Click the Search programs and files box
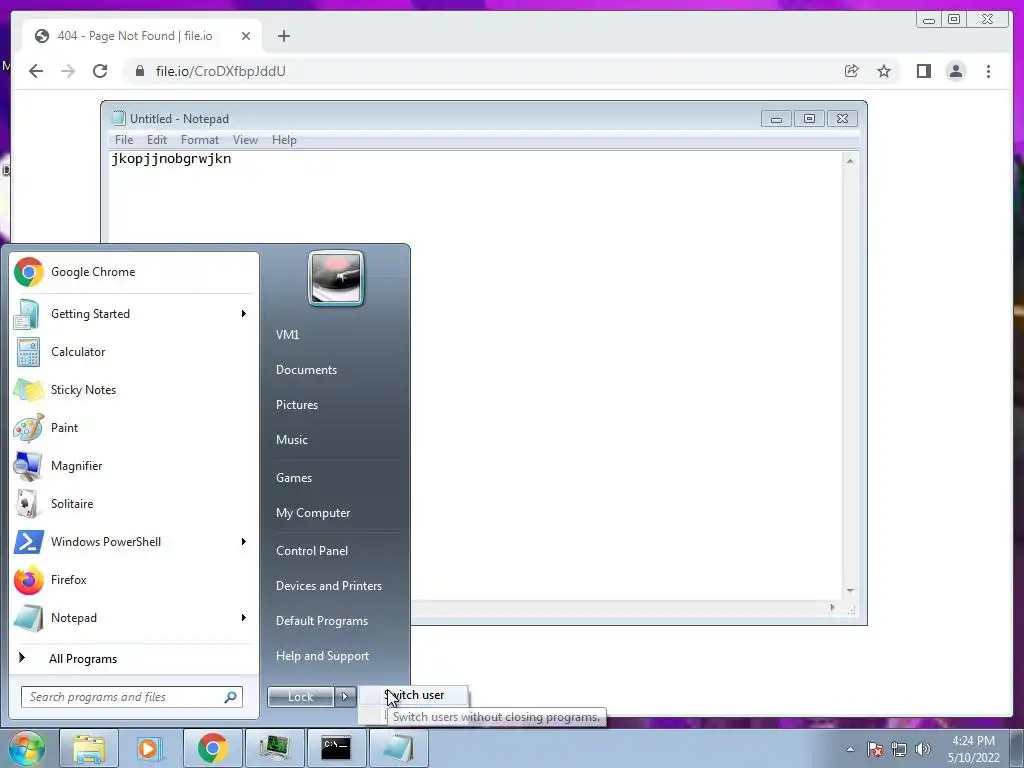The height and width of the screenshot is (768, 1024). [x=132, y=697]
